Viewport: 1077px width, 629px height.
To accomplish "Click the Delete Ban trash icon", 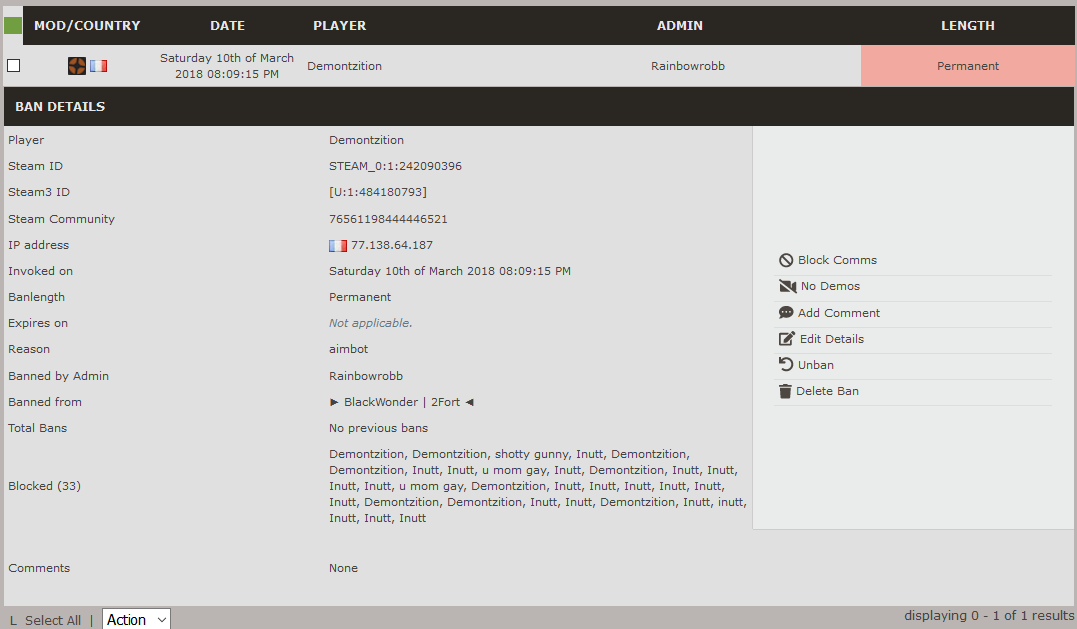I will click(x=785, y=391).
